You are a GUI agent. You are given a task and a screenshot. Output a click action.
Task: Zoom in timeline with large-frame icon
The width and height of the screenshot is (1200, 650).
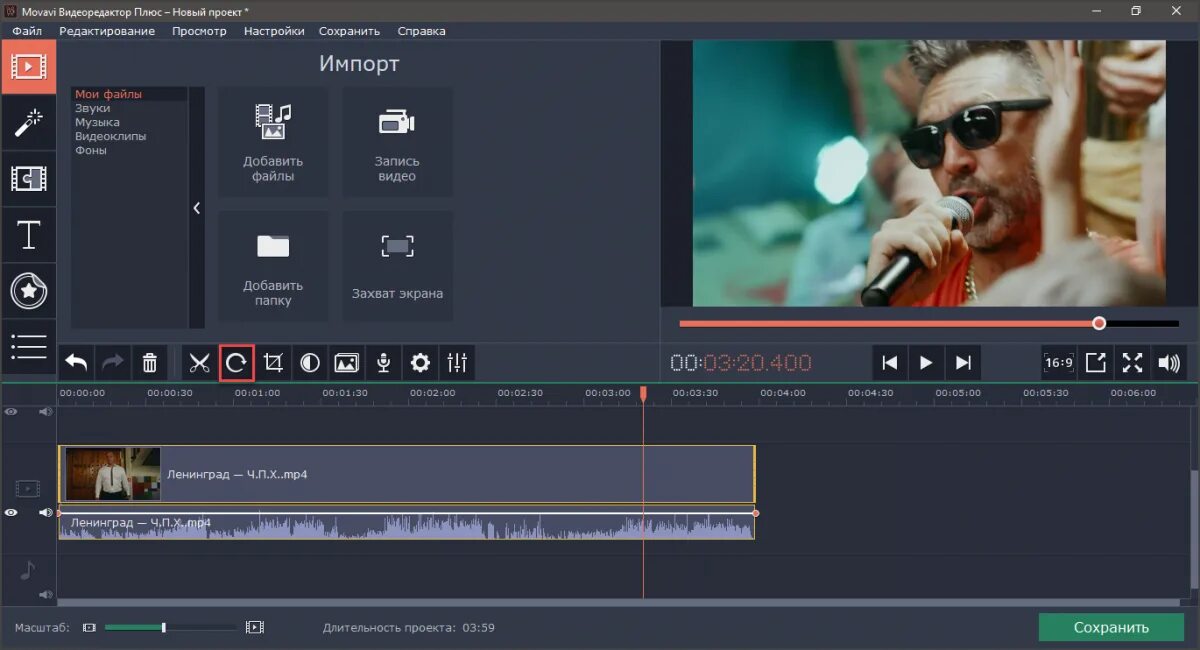click(x=255, y=627)
